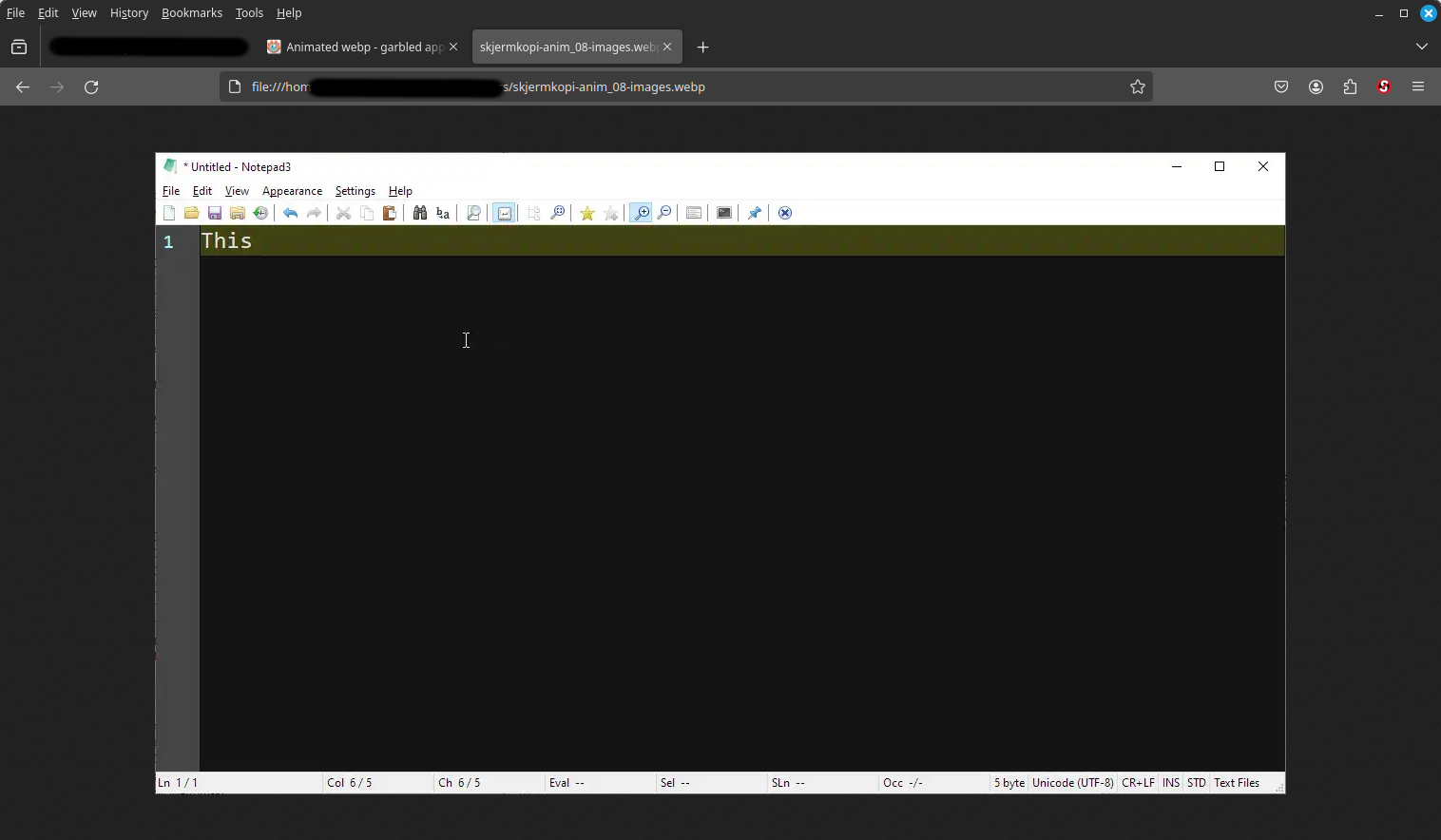The height and width of the screenshot is (840, 1441).
Task: Open the Appearance menu in Notepad3
Action: coord(292,191)
